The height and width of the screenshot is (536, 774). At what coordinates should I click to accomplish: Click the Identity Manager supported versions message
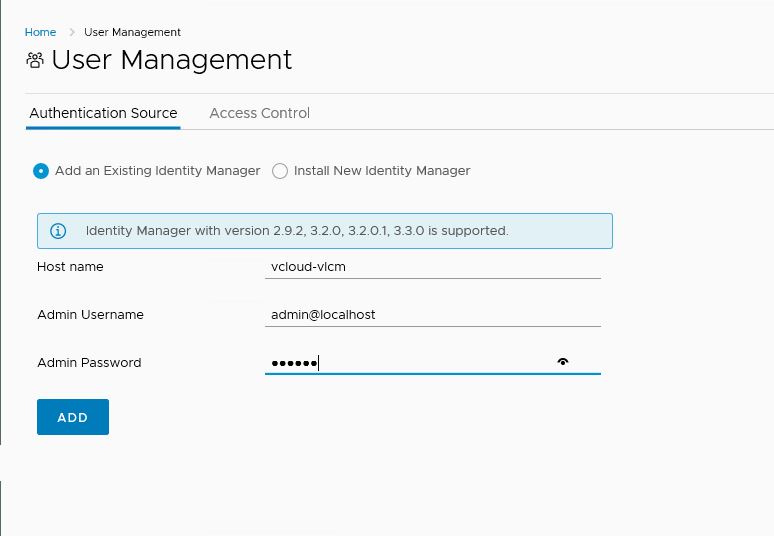tap(297, 231)
